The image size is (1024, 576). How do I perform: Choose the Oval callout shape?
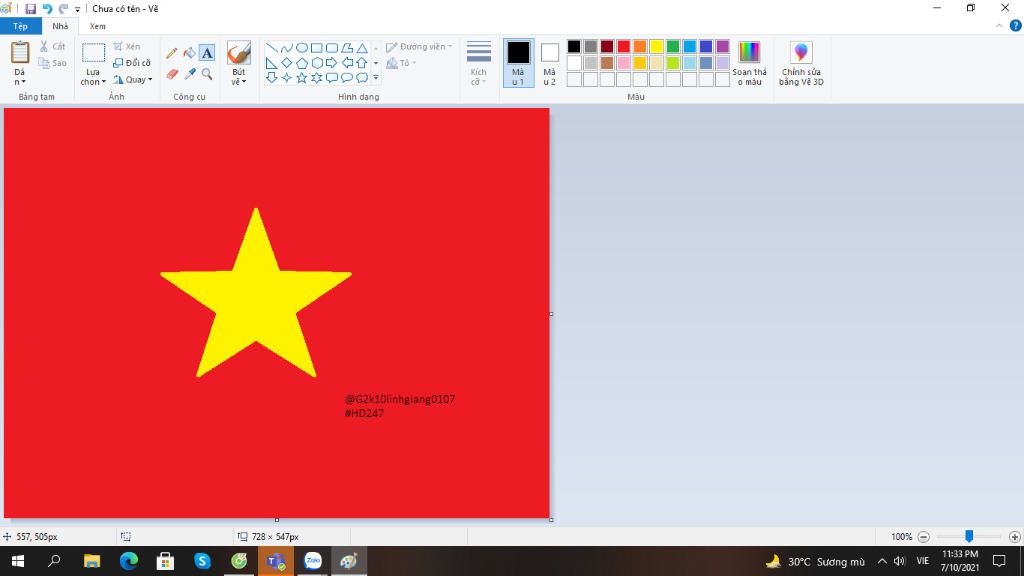347,78
